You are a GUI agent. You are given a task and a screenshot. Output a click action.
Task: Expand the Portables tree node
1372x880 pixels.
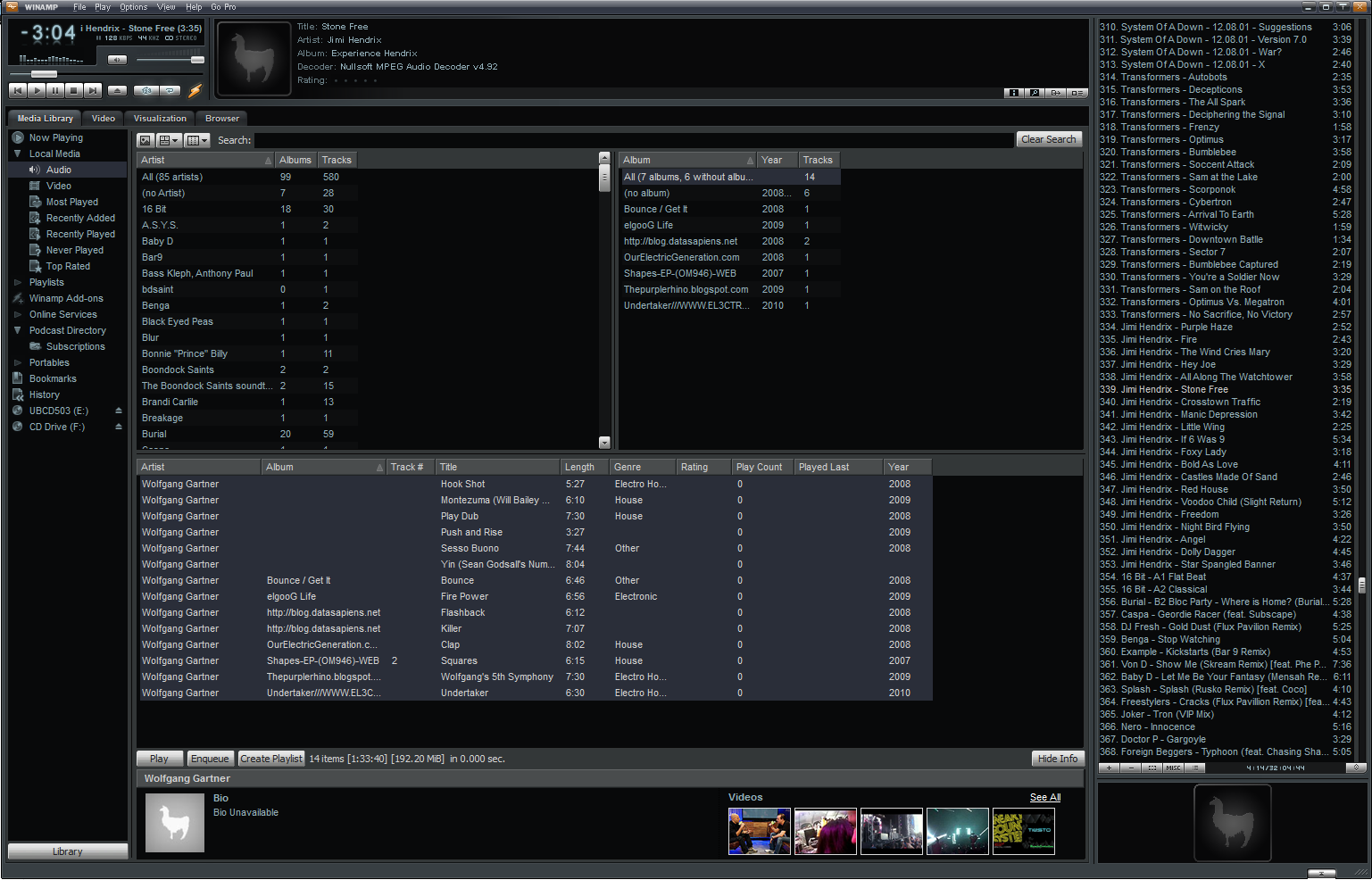click(x=17, y=362)
